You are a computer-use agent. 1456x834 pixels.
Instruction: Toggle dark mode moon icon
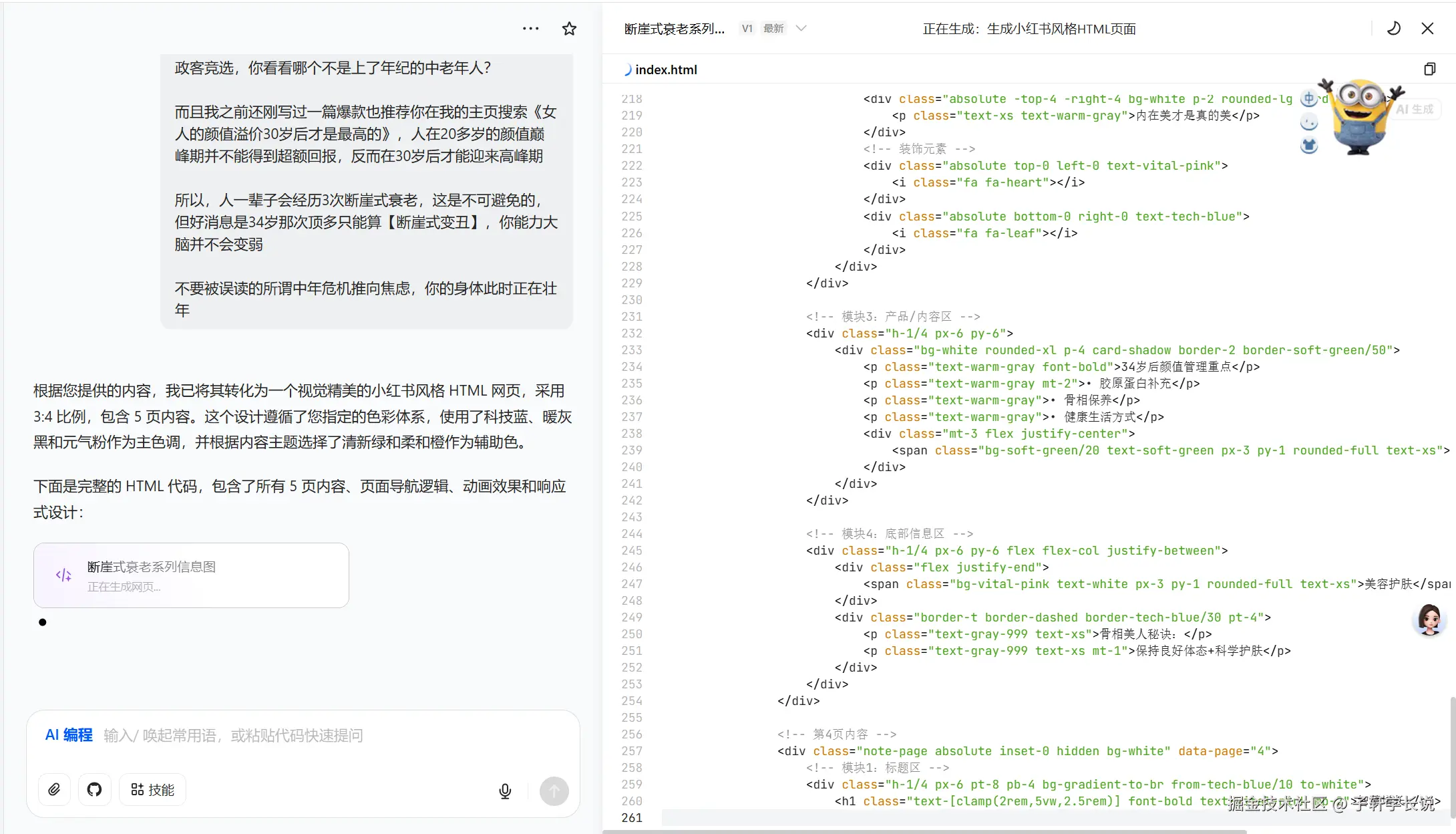pyautogui.click(x=1394, y=29)
